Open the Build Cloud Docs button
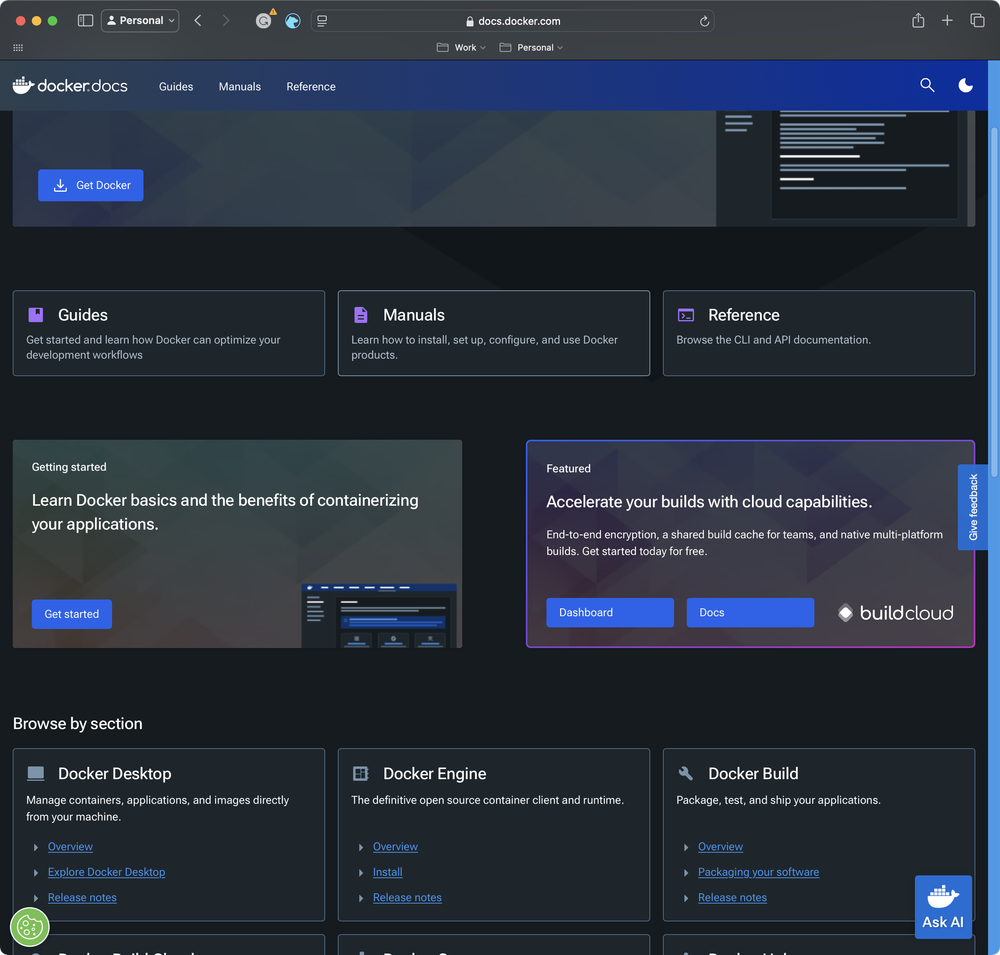Image resolution: width=1000 pixels, height=955 pixels. [x=750, y=612]
